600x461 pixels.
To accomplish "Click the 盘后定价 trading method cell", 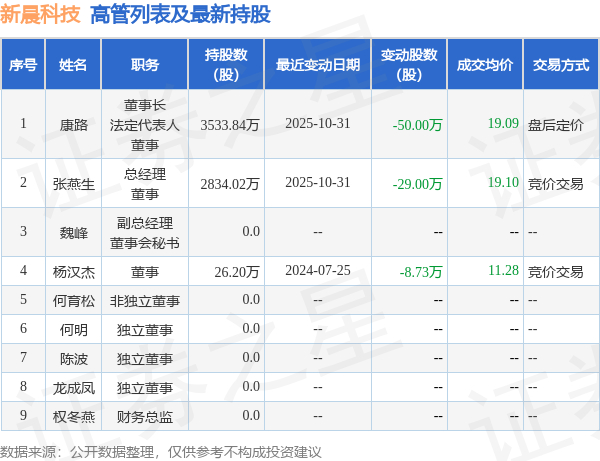I will click(x=556, y=125).
